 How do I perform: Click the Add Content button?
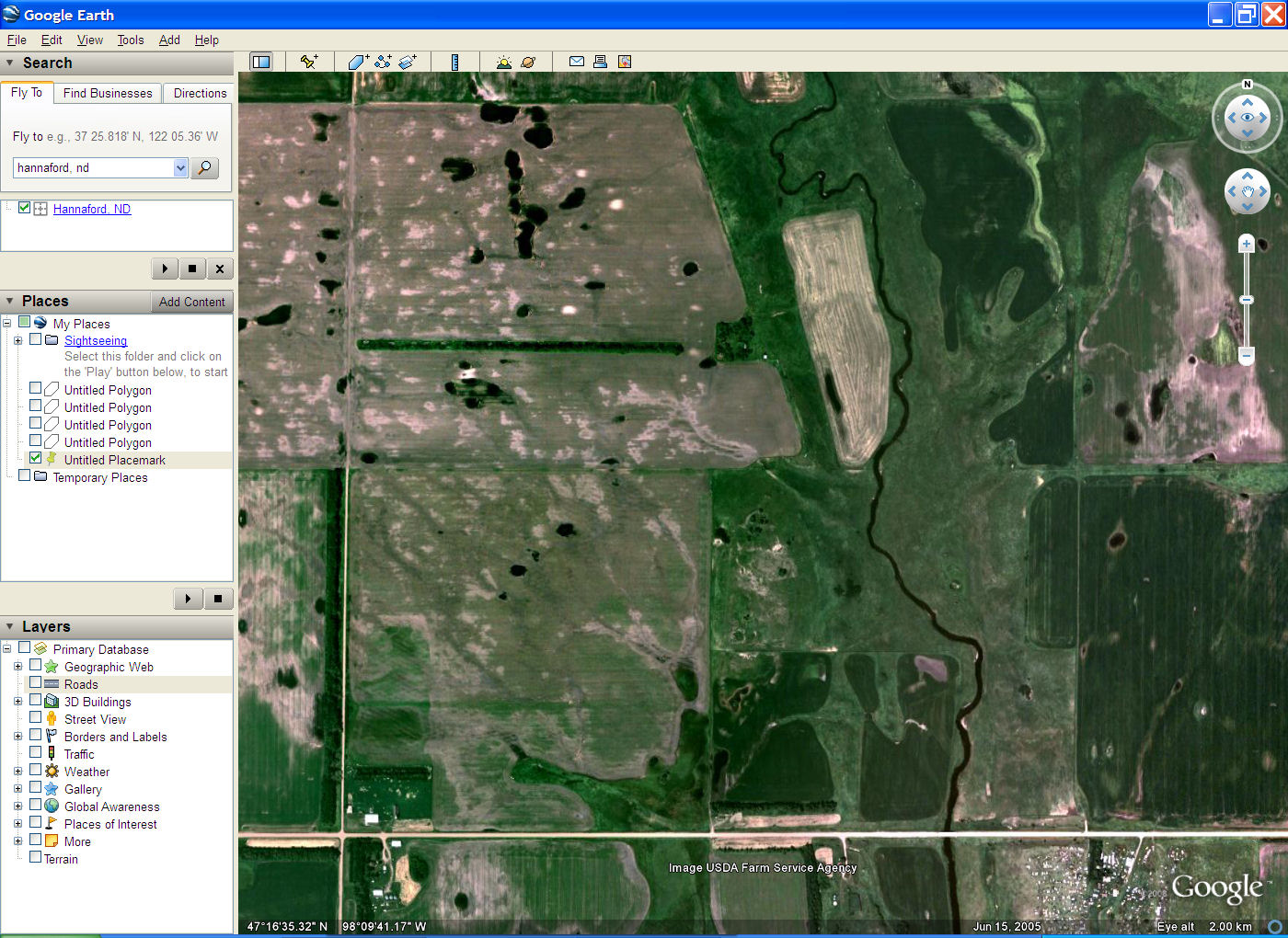191,302
